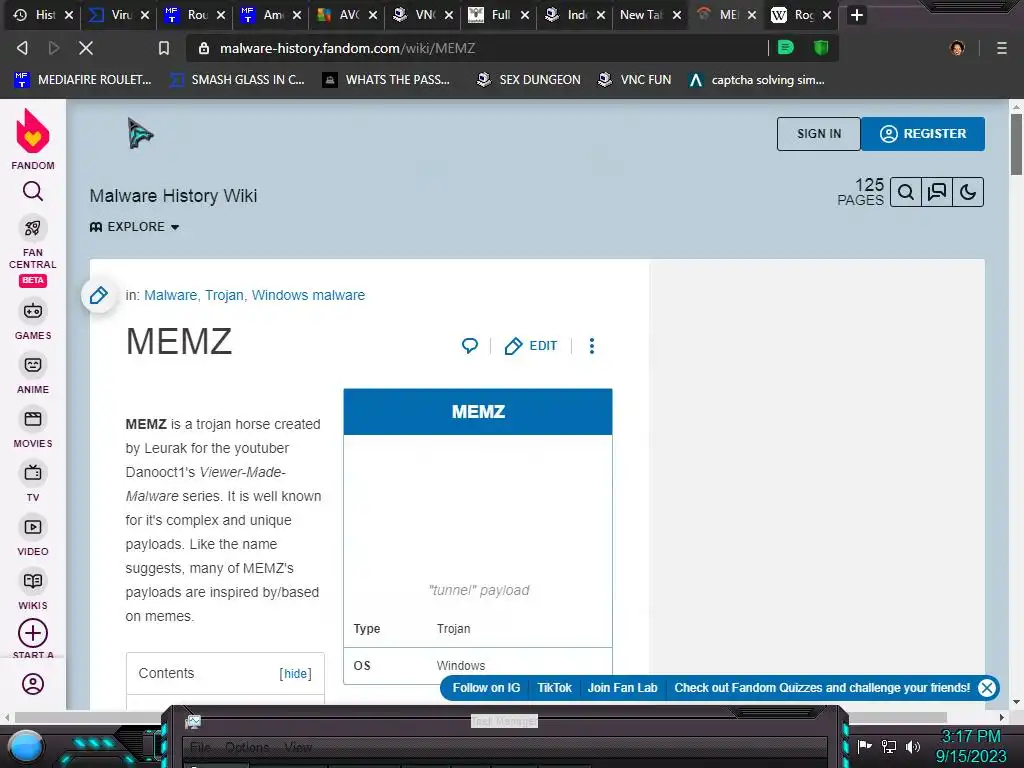Click the browser forward arrow
The image size is (1024, 768).
54,48
